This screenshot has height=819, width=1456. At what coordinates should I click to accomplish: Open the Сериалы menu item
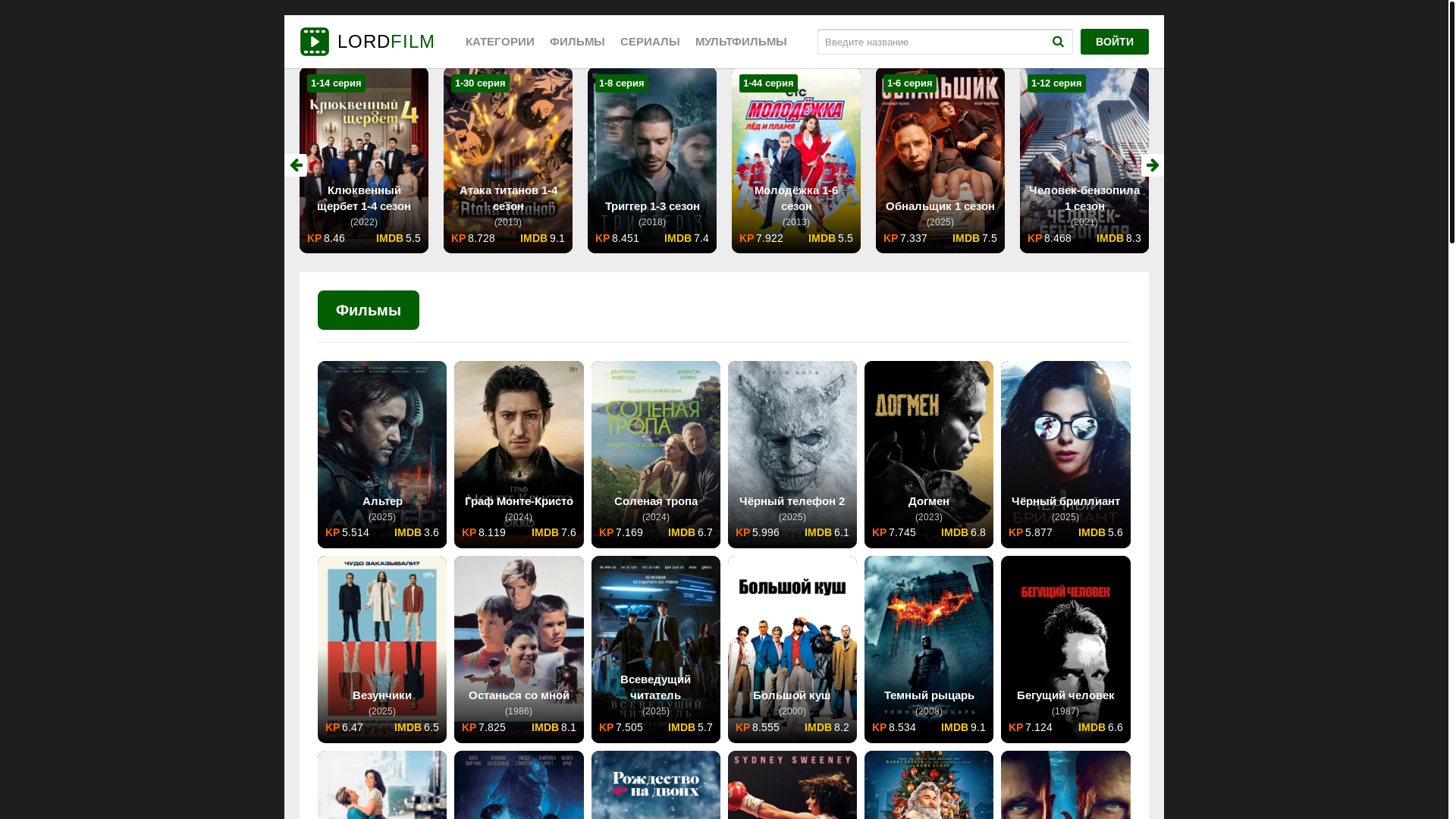click(650, 42)
